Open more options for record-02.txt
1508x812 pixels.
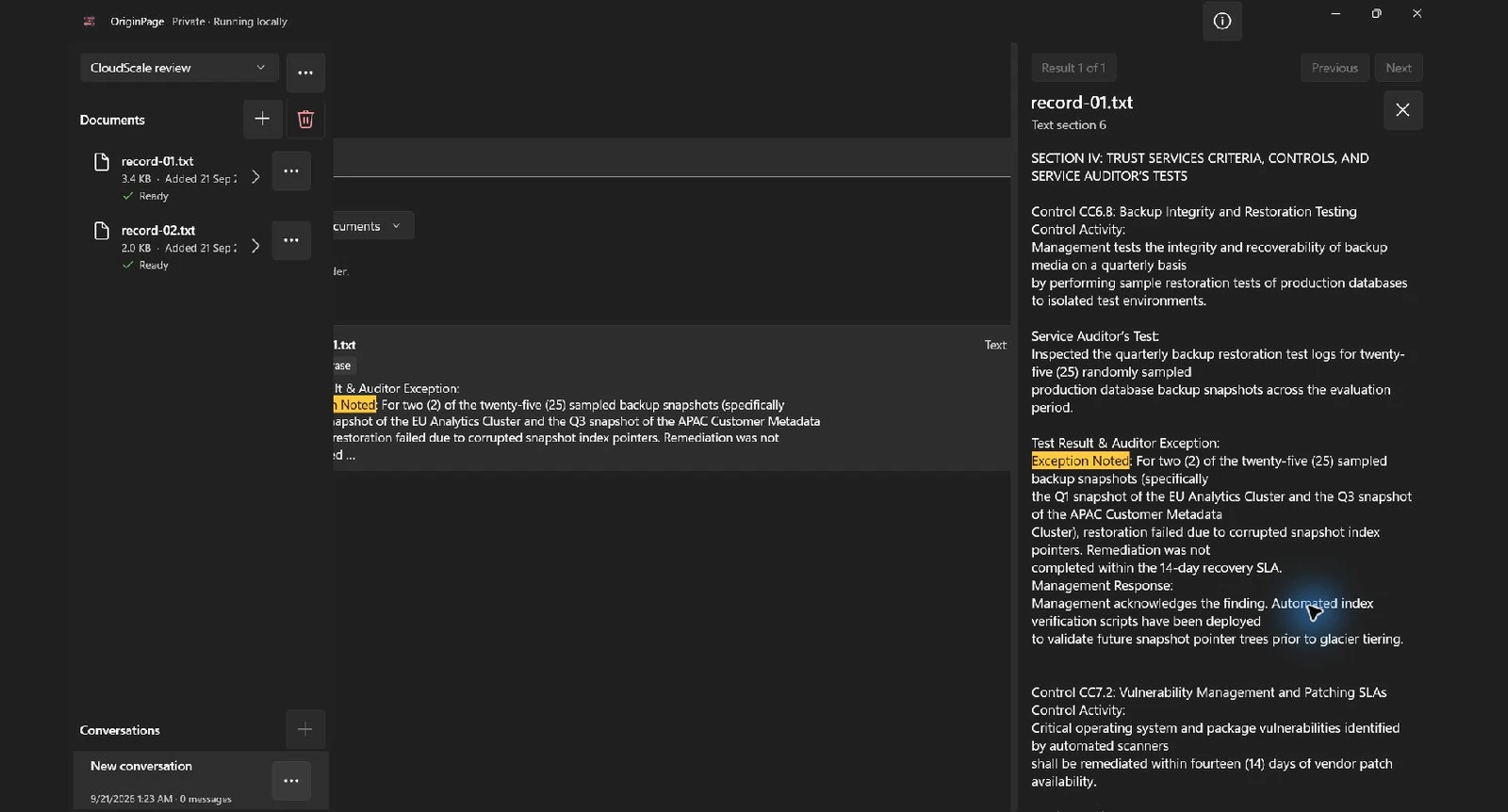point(291,240)
